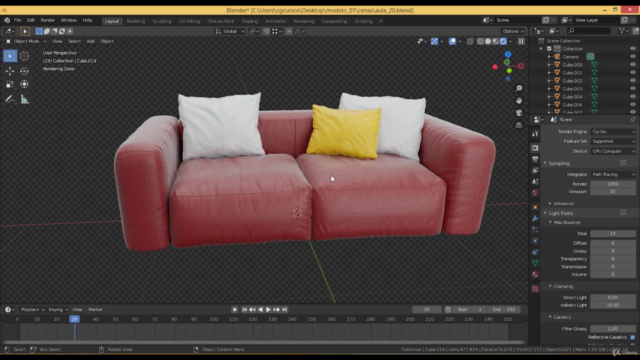This screenshot has height=360, width=640.
Task: Open the Object Data mesh tab
Action: pyautogui.click(x=535, y=263)
